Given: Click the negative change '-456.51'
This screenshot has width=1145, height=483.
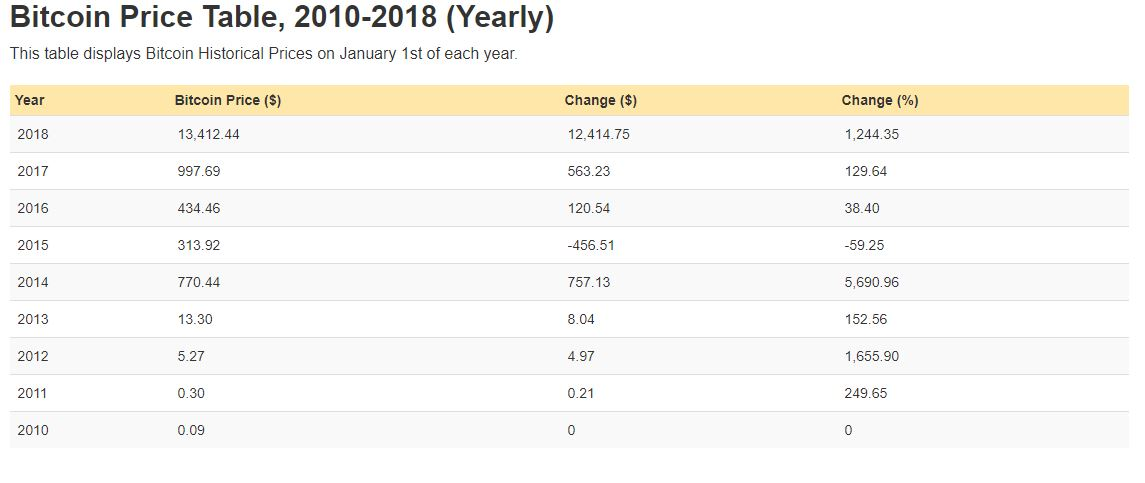Looking at the screenshot, I should 591,246.
